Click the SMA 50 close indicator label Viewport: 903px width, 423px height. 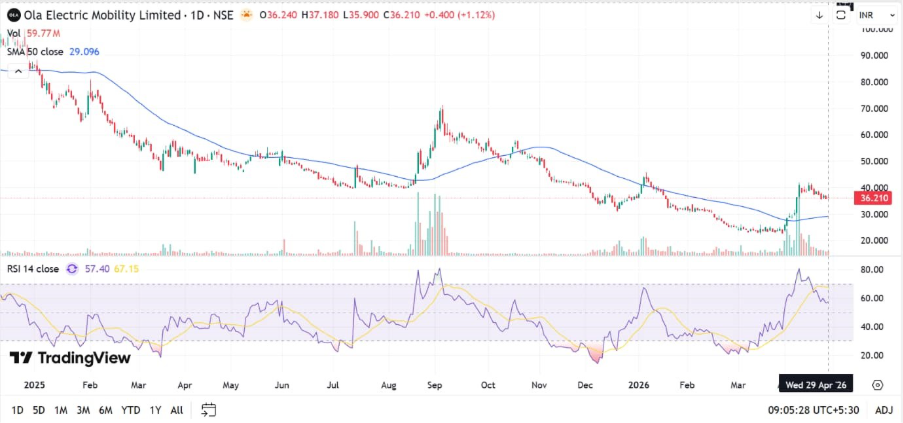(x=38, y=51)
